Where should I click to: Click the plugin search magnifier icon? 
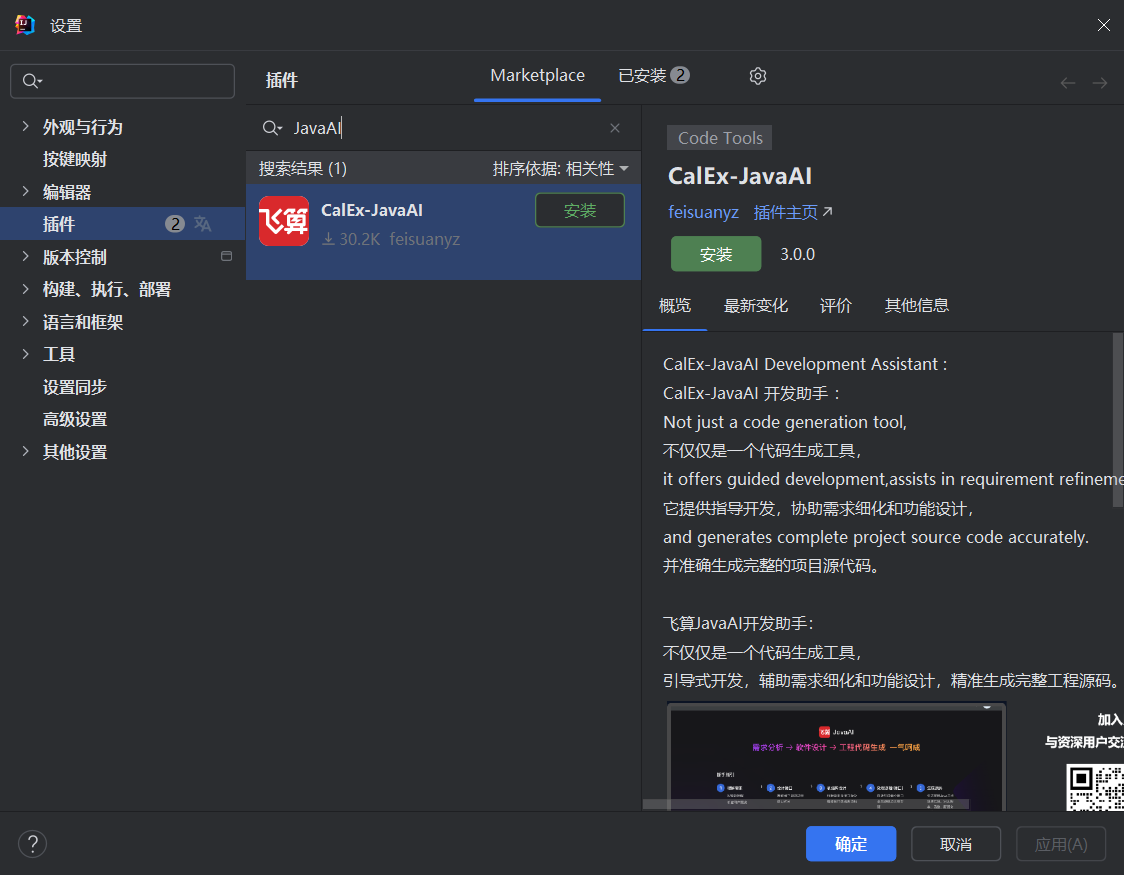pyautogui.click(x=272, y=128)
